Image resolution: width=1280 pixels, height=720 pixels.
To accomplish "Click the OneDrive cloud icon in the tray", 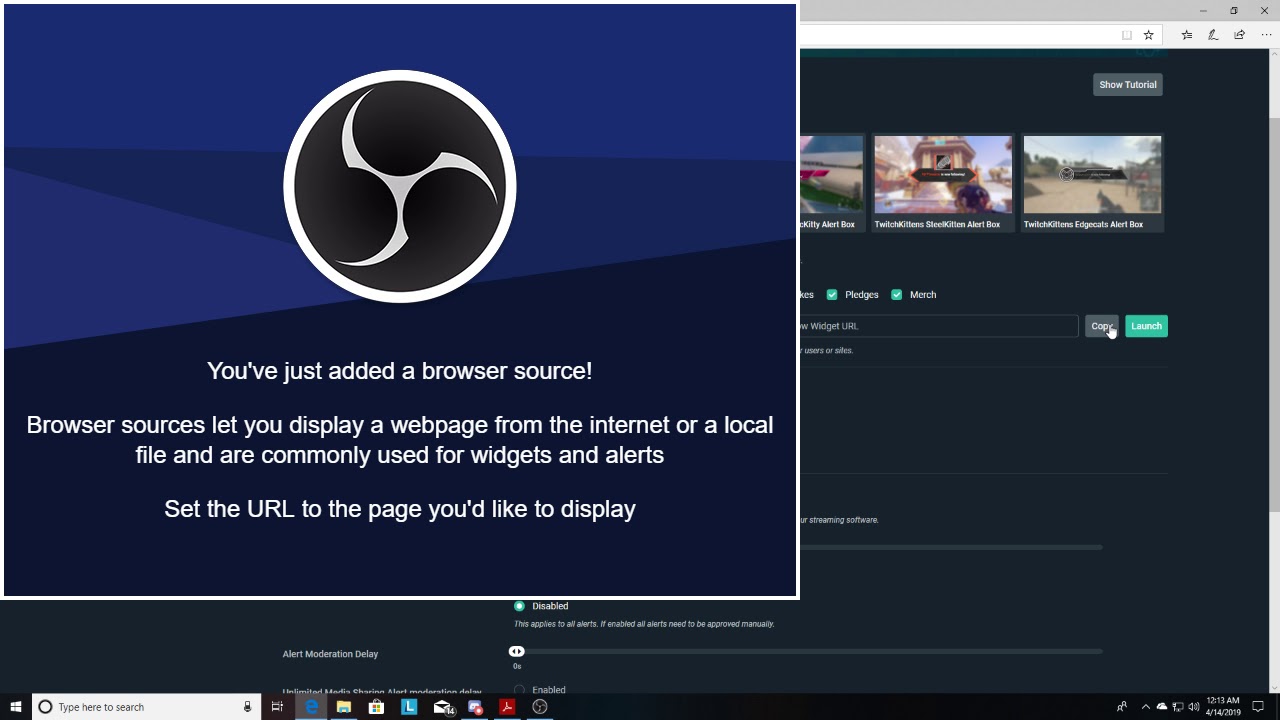I will pyautogui.click(x=1162, y=707).
